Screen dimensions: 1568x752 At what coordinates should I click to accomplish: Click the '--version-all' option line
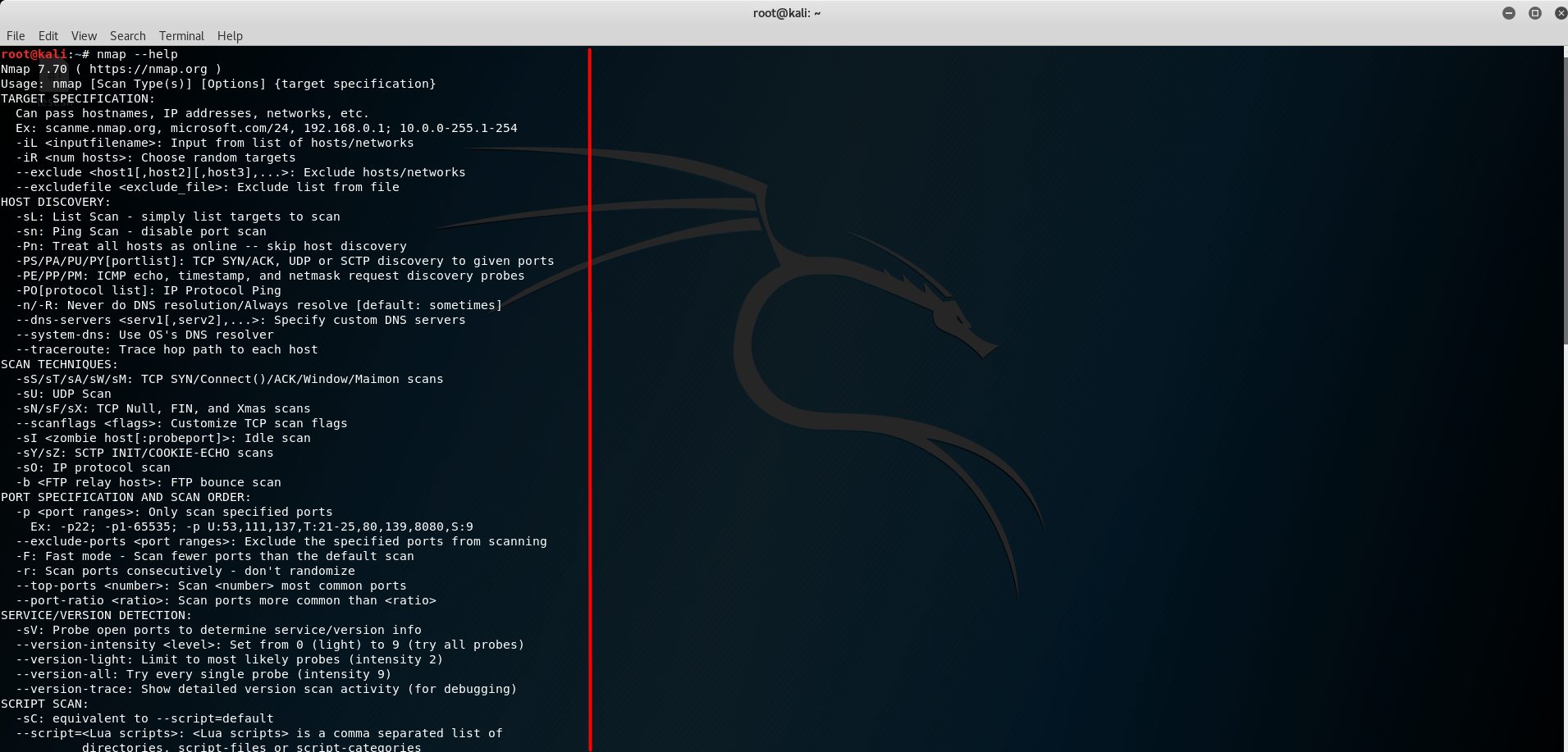click(203, 674)
